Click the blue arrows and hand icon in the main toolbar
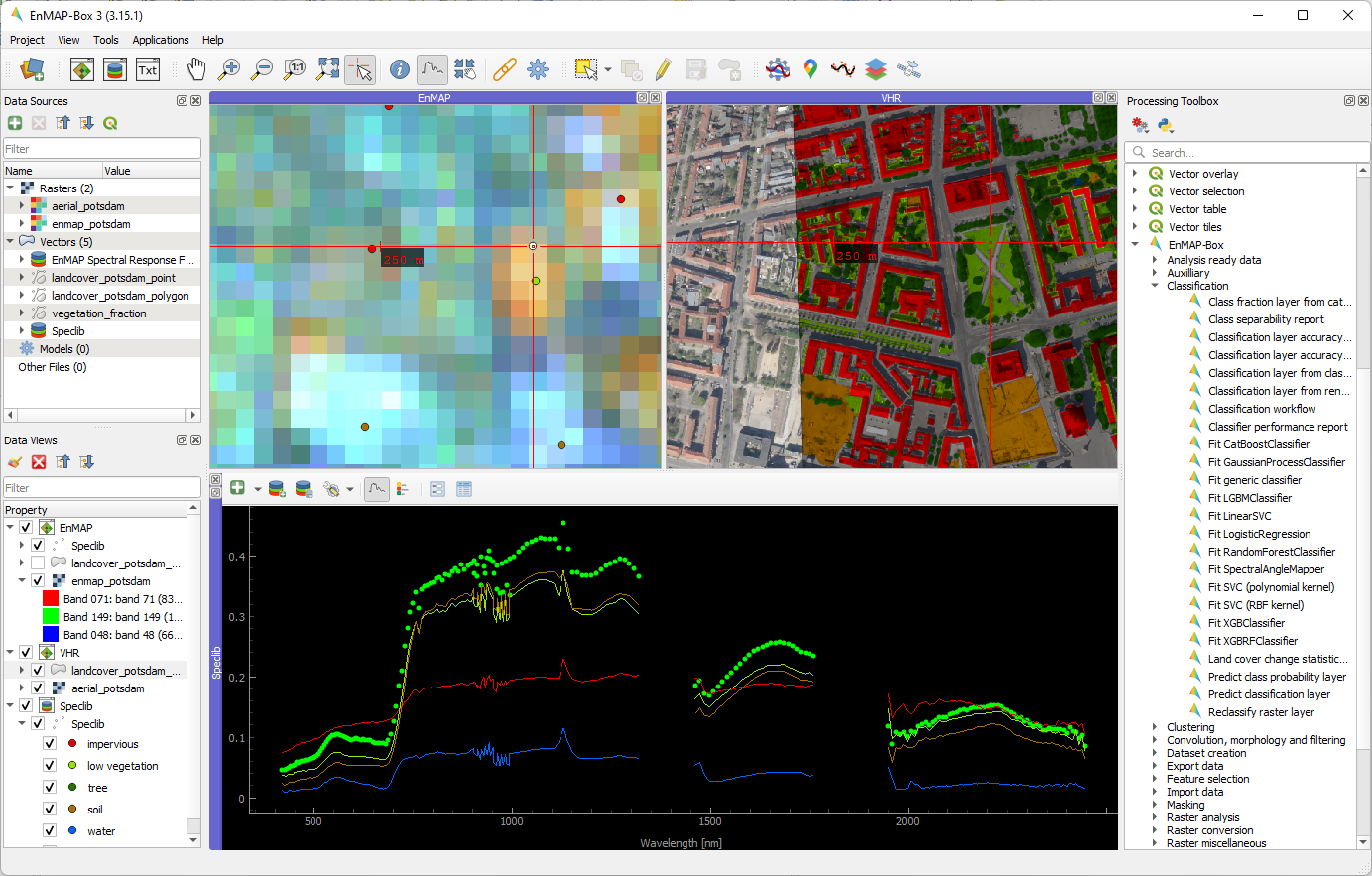The height and width of the screenshot is (876, 1372). (x=465, y=69)
